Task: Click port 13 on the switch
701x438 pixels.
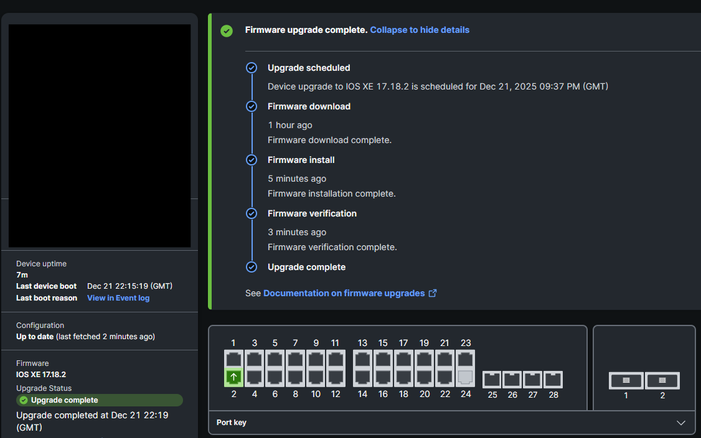Action: (x=362, y=359)
